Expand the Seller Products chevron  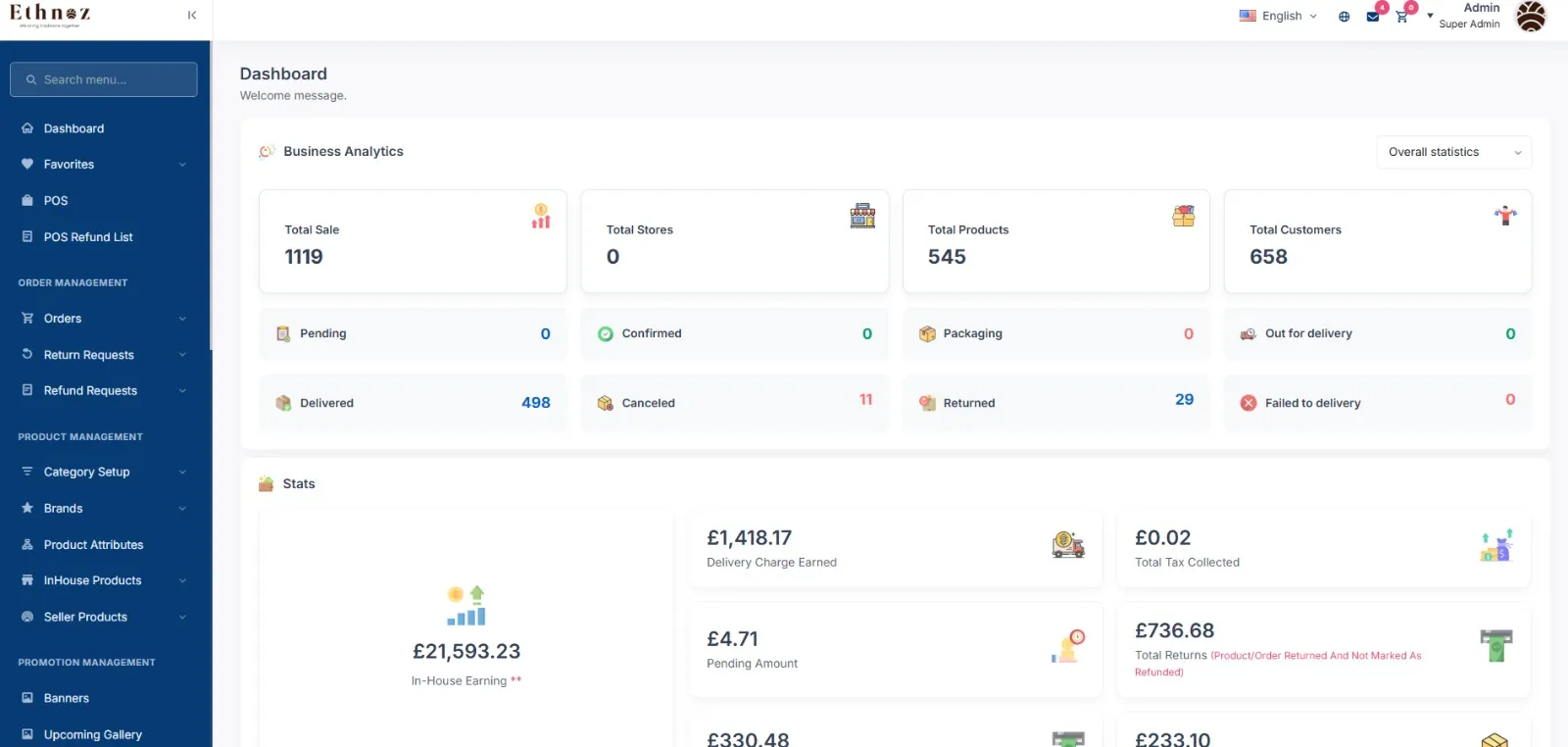coord(182,617)
